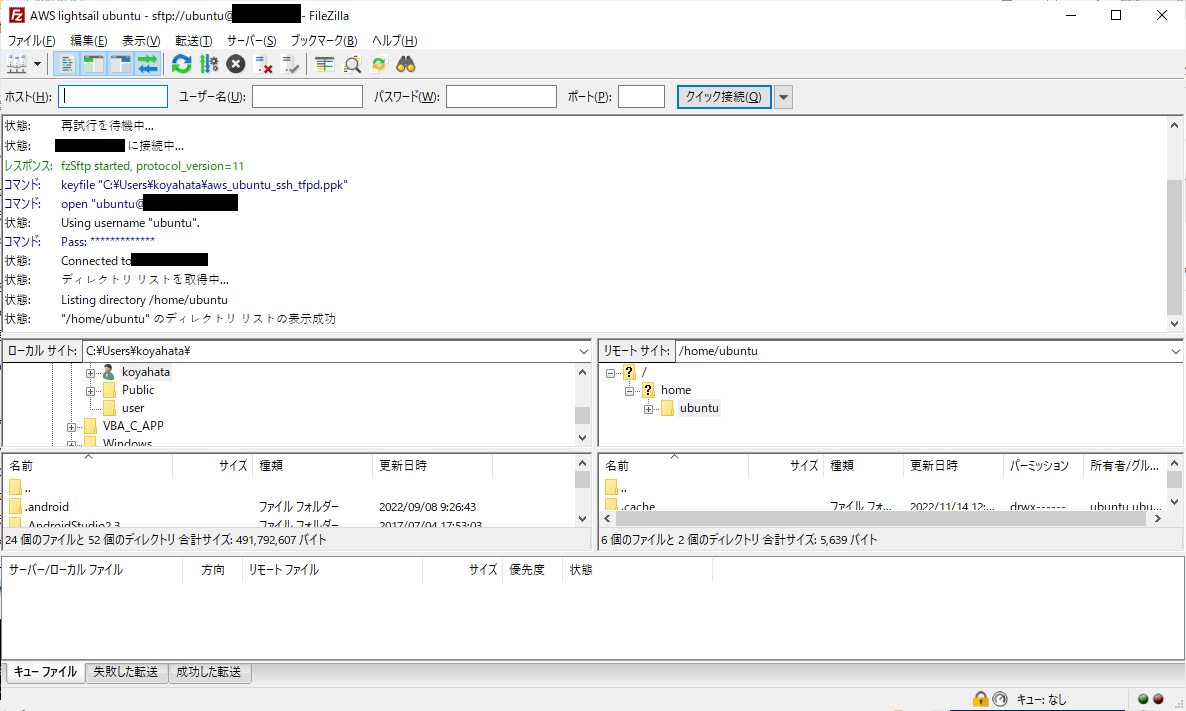Cancel the current operation
The height and width of the screenshot is (711, 1186).
(x=236, y=64)
